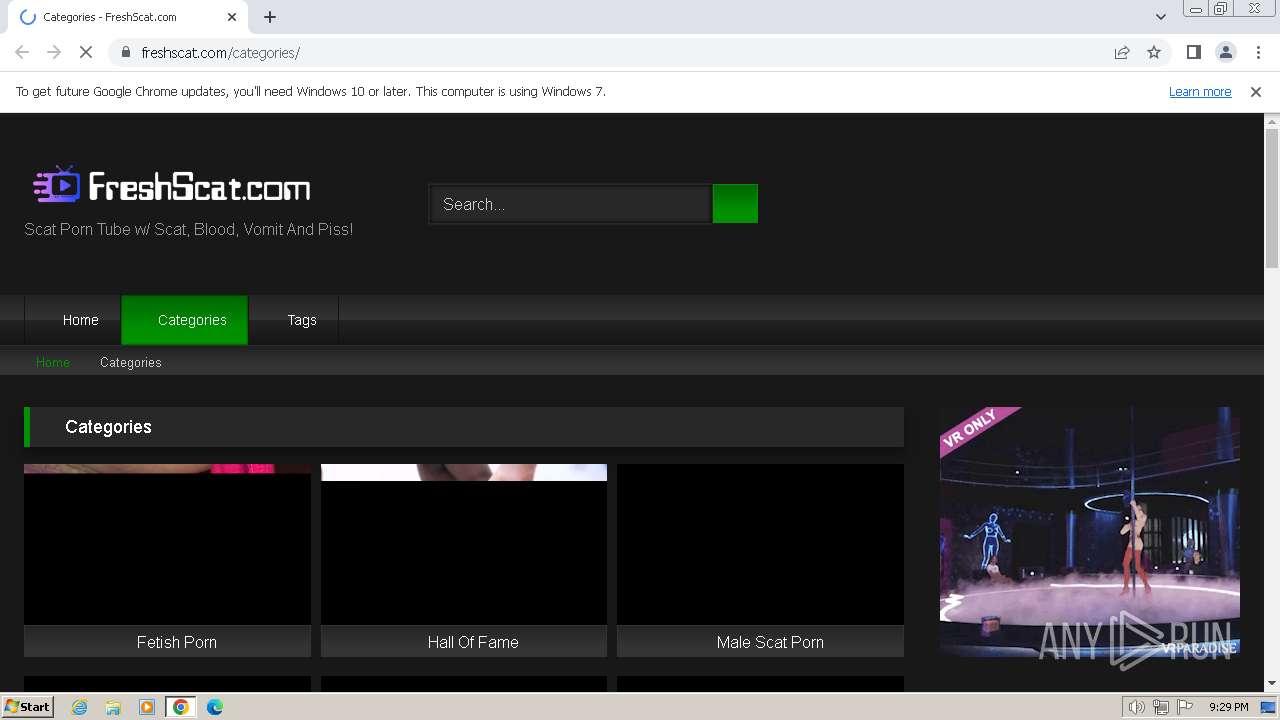The height and width of the screenshot is (720, 1280).
Task: Click the site logo in the header
Action: [172, 186]
